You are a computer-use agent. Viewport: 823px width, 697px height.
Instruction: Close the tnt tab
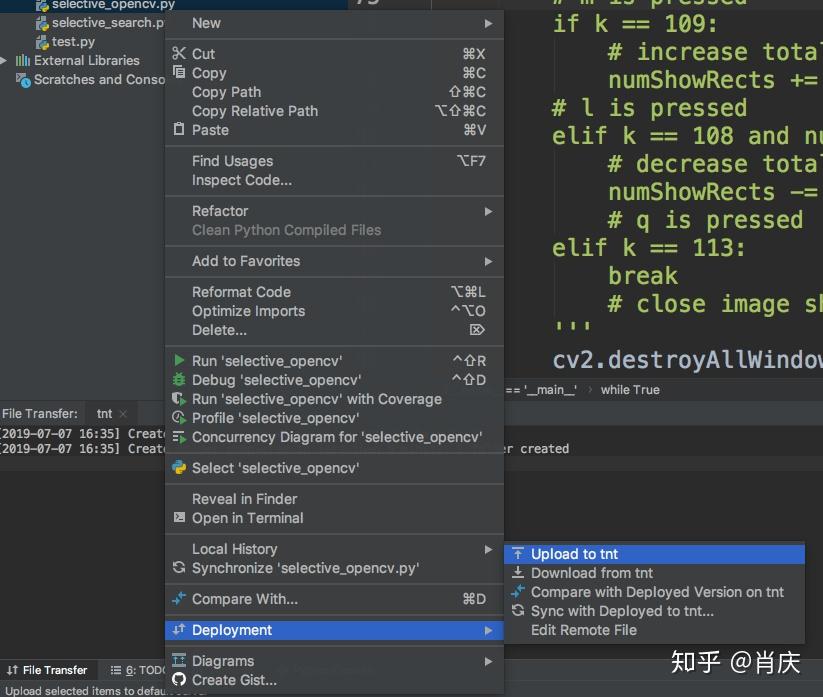[123, 414]
